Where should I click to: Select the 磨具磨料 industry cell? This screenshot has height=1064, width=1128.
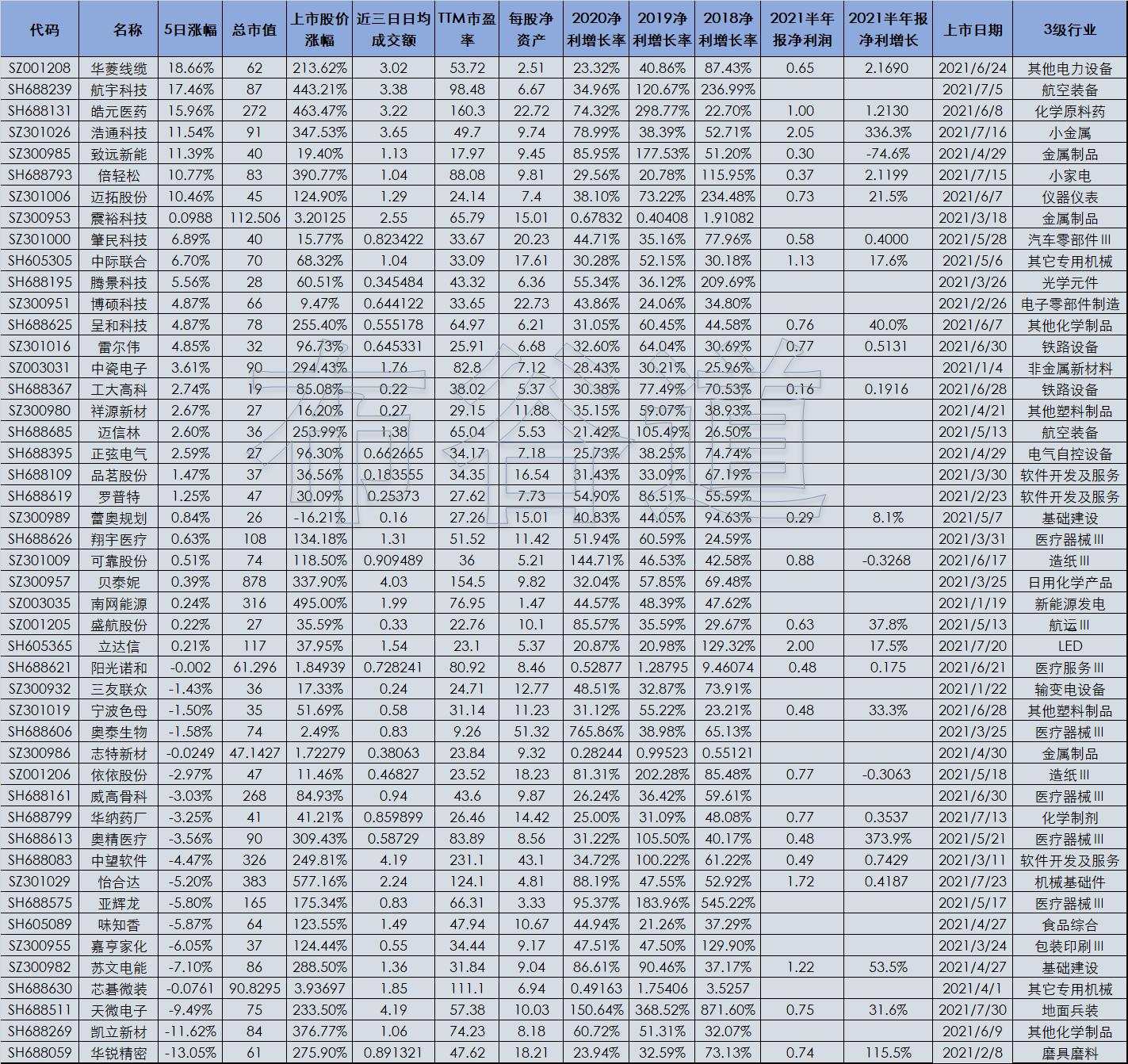pos(1070,1053)
